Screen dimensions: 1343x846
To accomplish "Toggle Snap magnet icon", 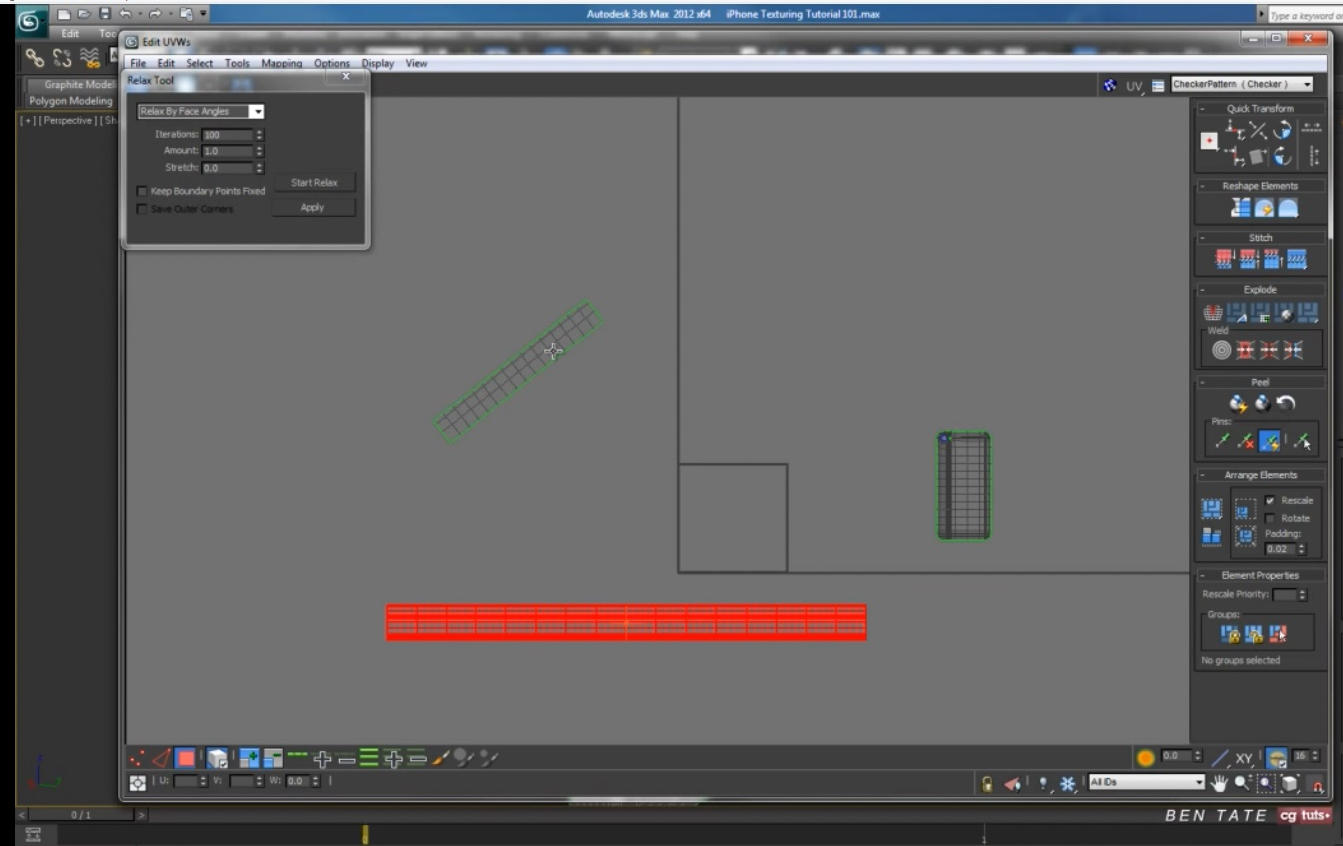I will pyautogui.click(x=1317, y=784).
